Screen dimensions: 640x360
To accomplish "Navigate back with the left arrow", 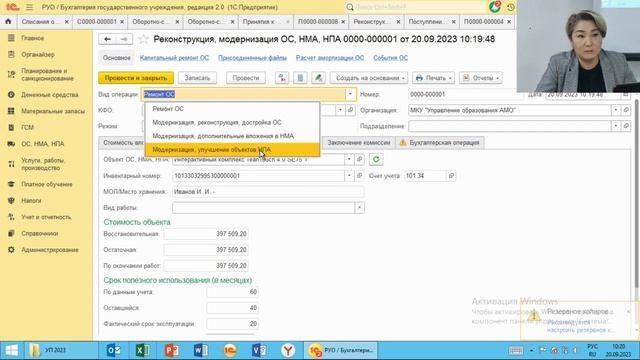I will tap(107, 39).
